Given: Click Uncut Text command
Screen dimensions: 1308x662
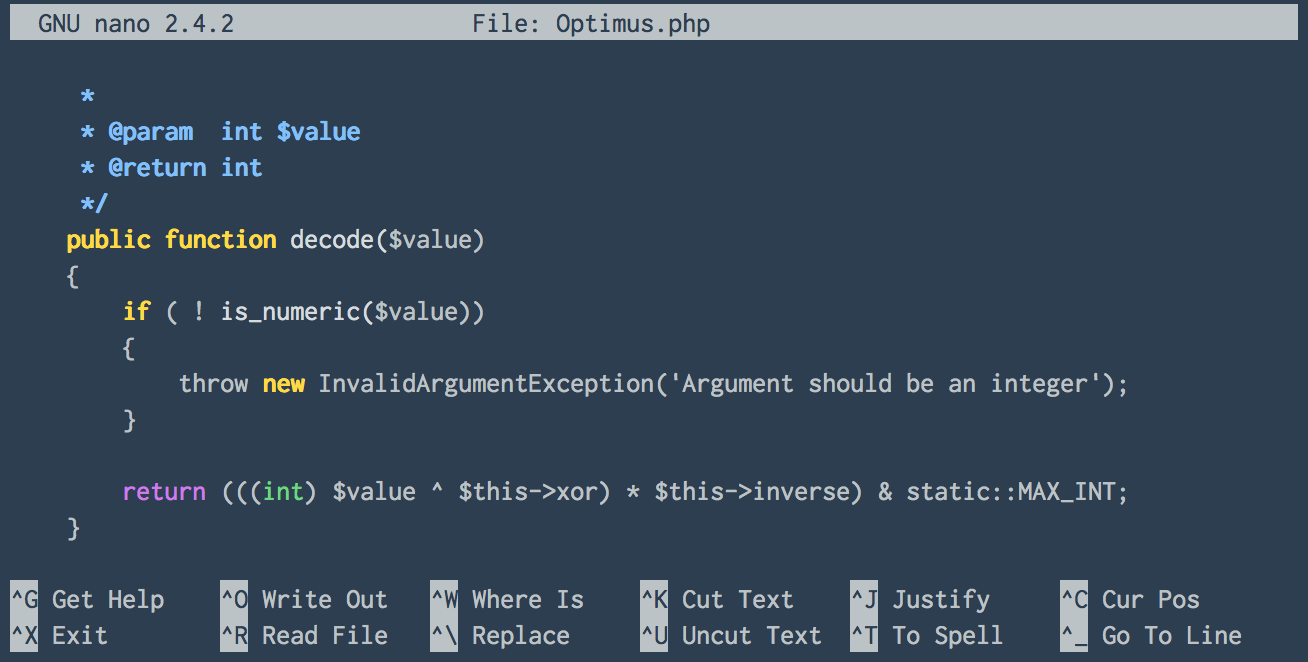Looking at the screenshot, I should [x=751, y=635].
